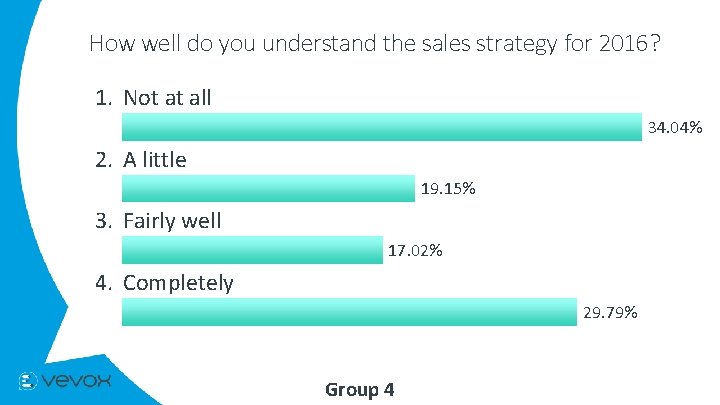The width and height of the screenshot is (720, 405).
Task: Click the number "1." list marker
Action: coord(103,97)
